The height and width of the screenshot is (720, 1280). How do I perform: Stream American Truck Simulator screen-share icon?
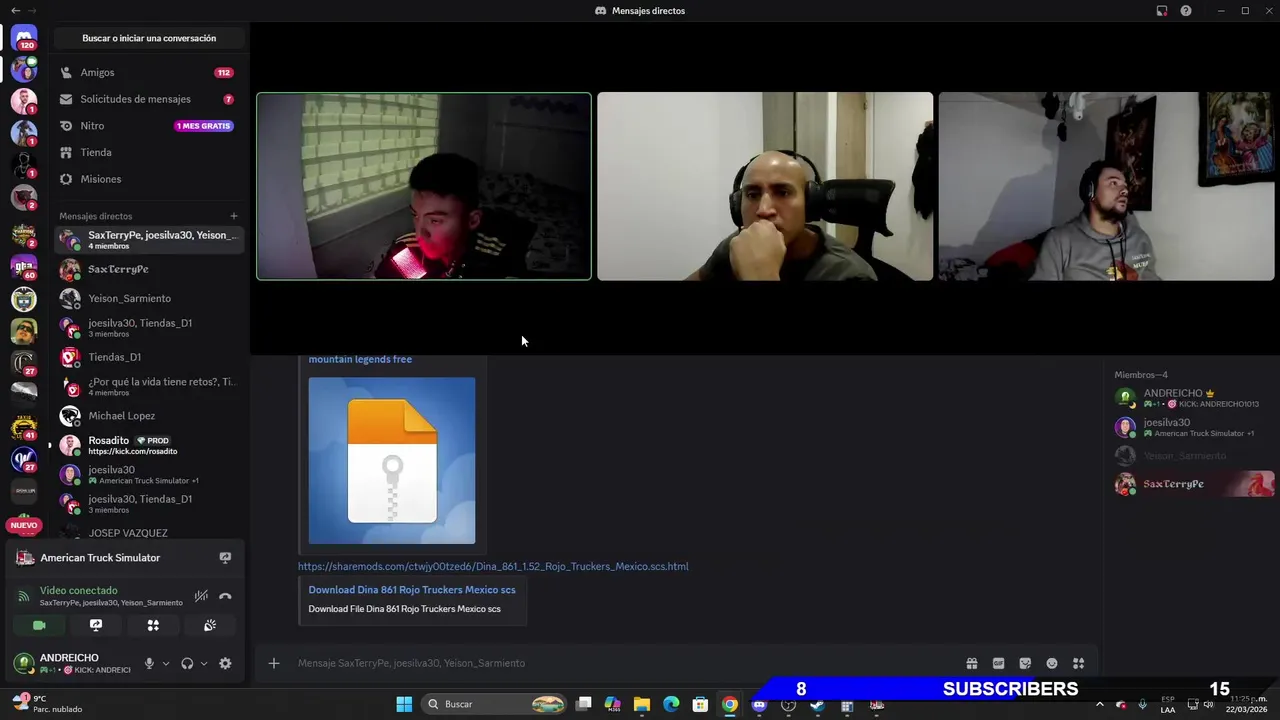[x=225, y=558]
